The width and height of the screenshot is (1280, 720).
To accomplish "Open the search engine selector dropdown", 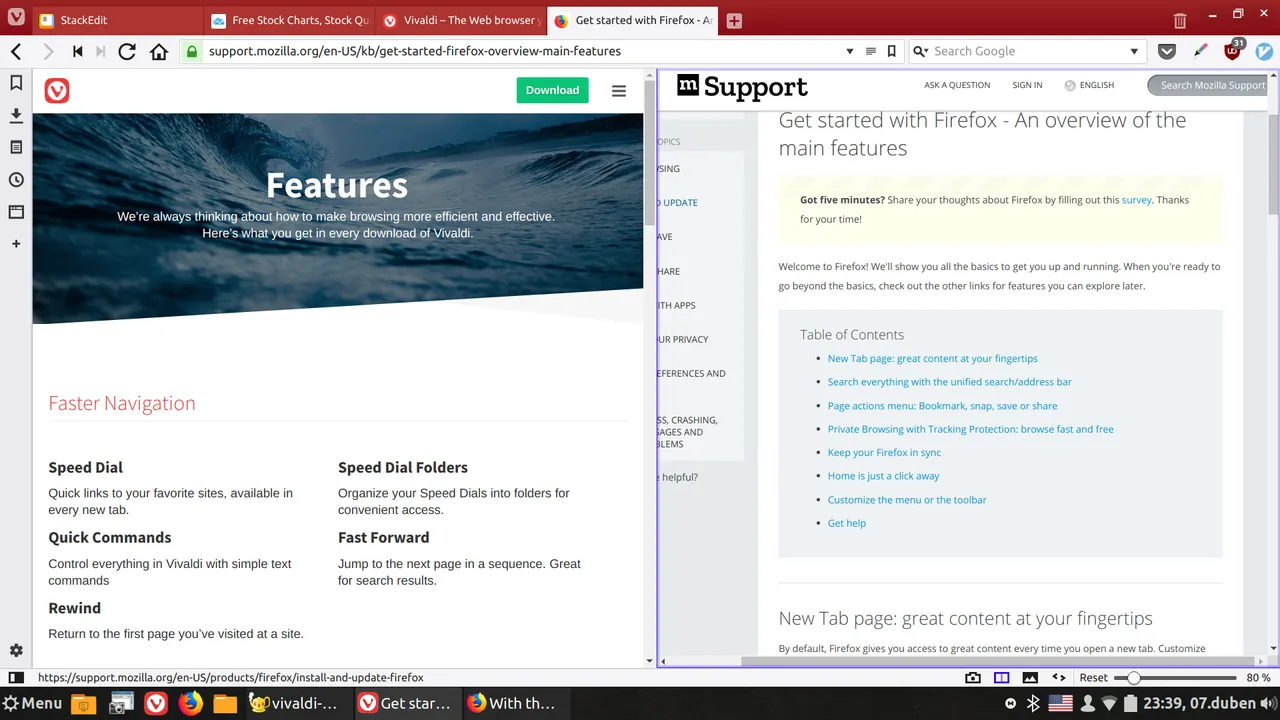I will point(920,51).
